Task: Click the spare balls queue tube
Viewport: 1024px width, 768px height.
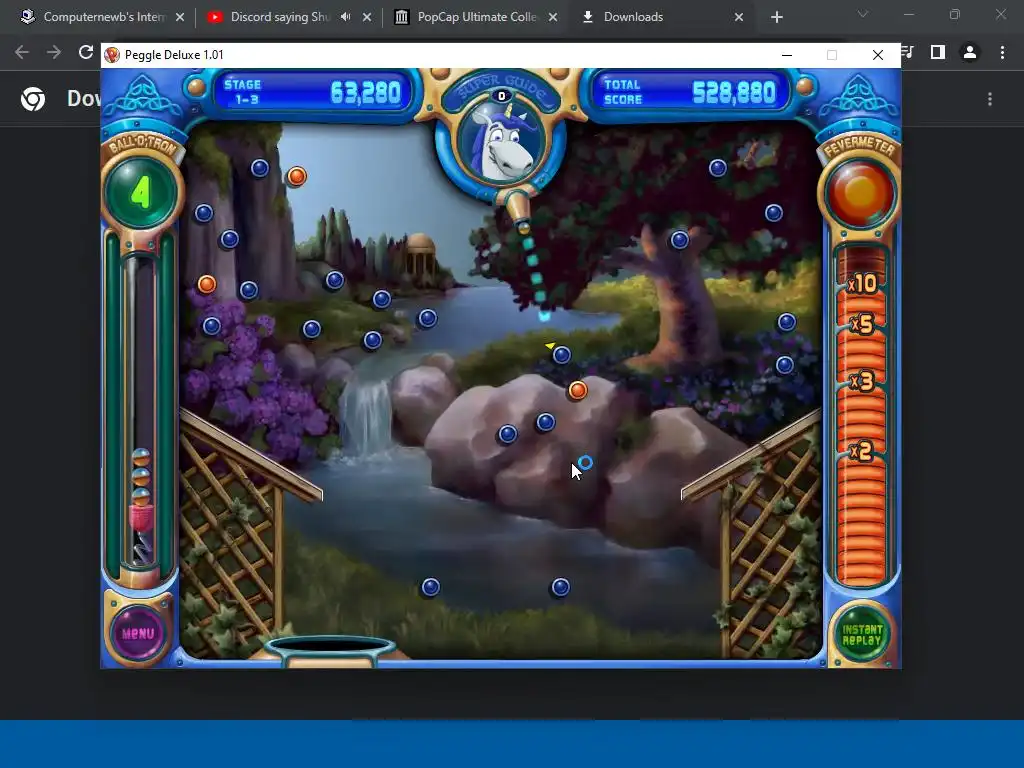Action: coord(141,411)
